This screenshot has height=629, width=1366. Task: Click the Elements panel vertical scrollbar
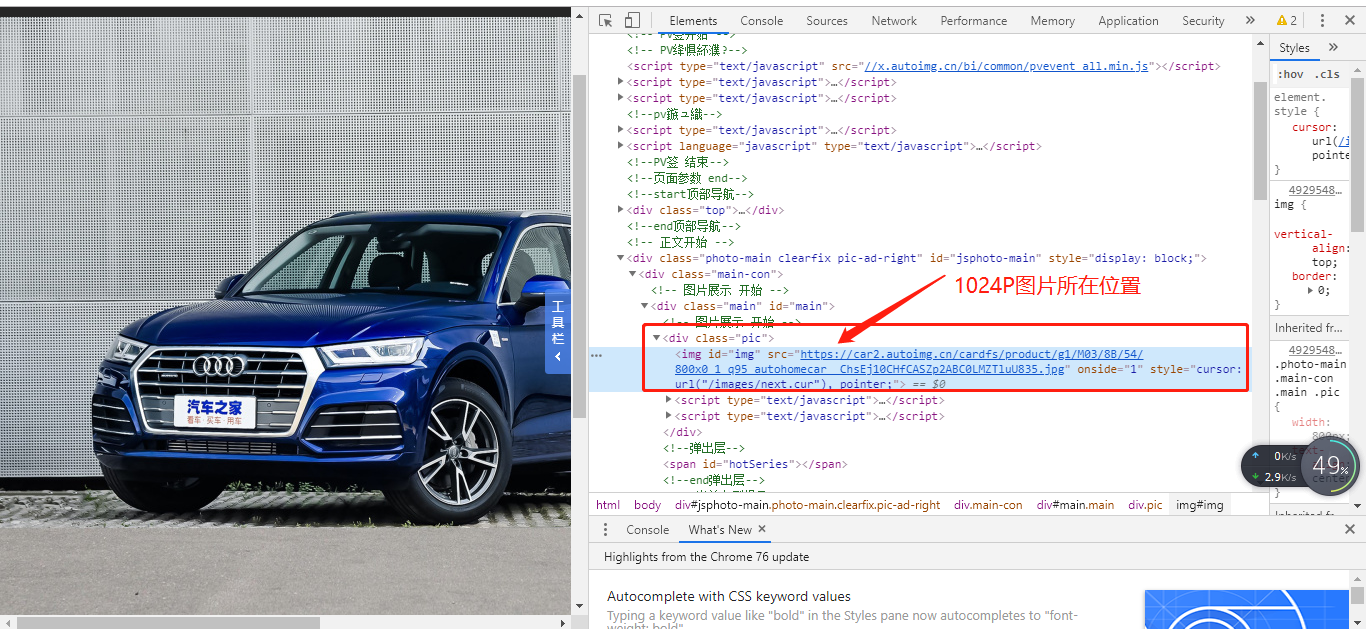pyautogui.click(x=1260, y=140)
